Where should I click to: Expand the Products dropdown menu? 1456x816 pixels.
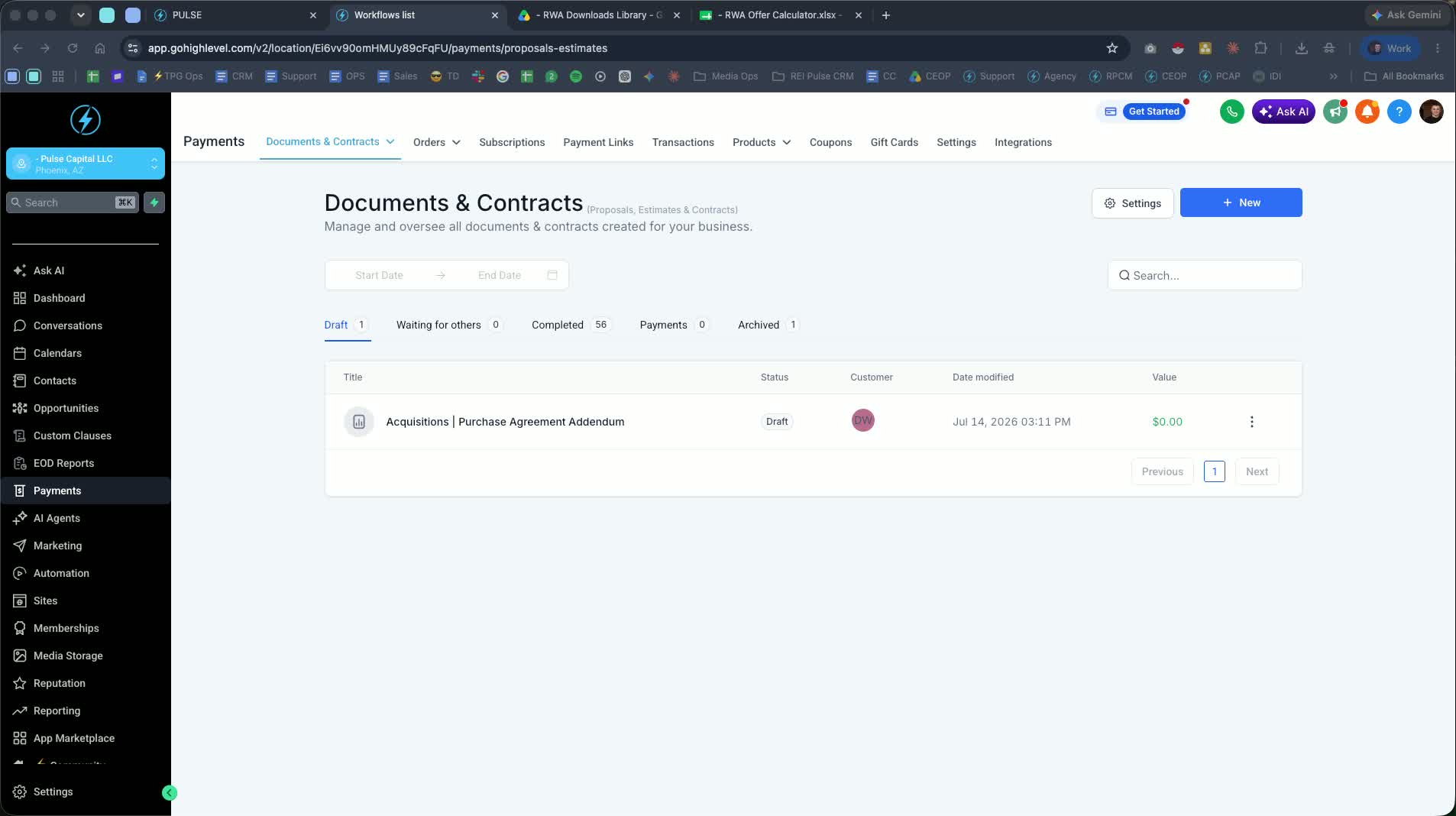(x=761, y=142)
